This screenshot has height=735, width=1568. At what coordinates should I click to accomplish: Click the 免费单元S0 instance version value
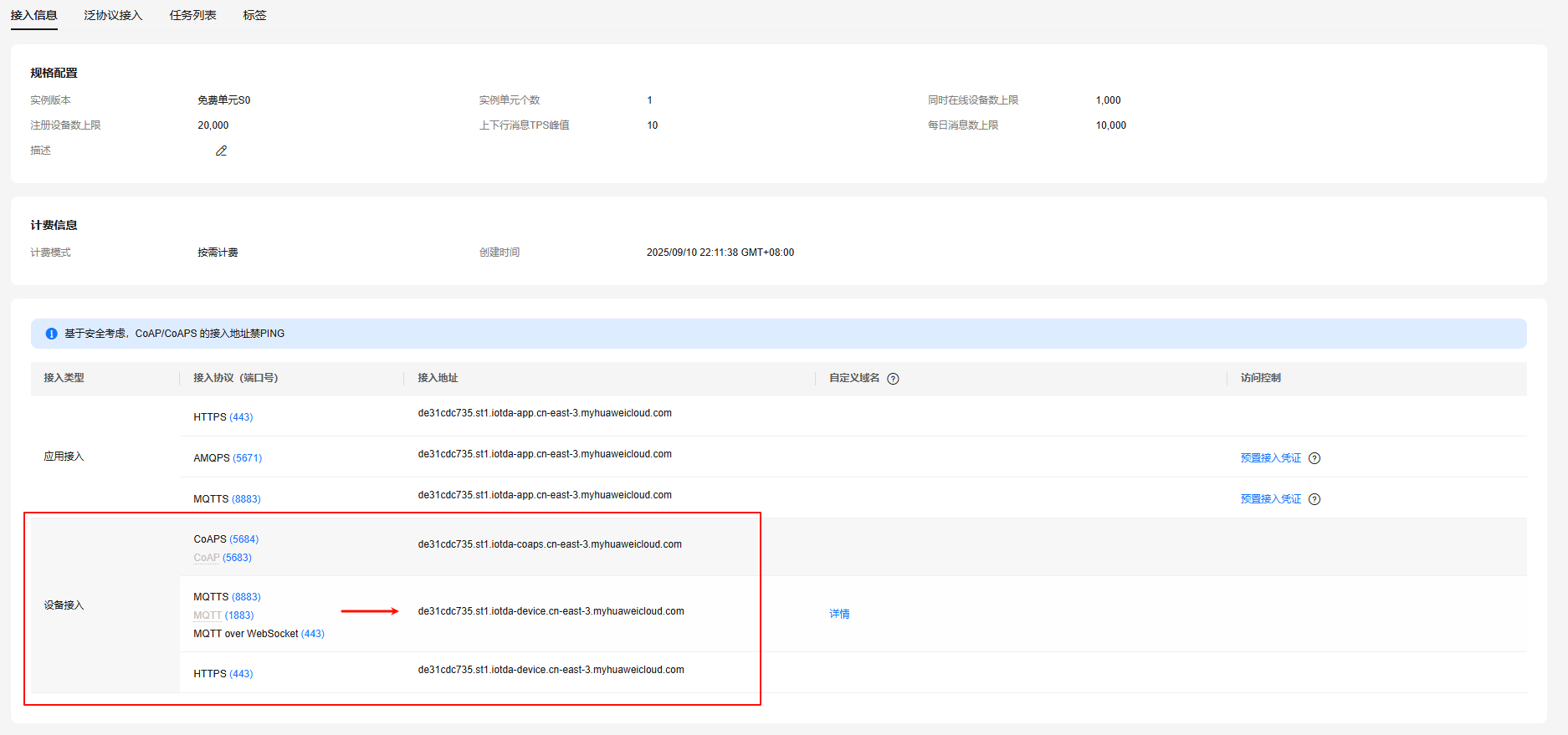(x=223, y=100)
